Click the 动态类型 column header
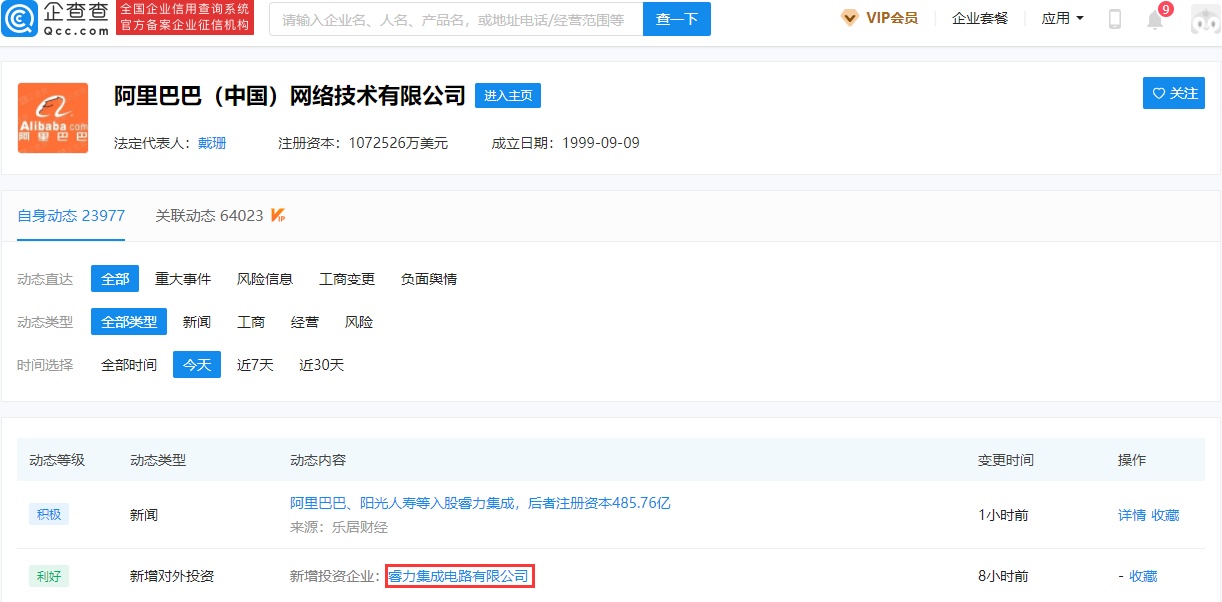 point(158,460)
